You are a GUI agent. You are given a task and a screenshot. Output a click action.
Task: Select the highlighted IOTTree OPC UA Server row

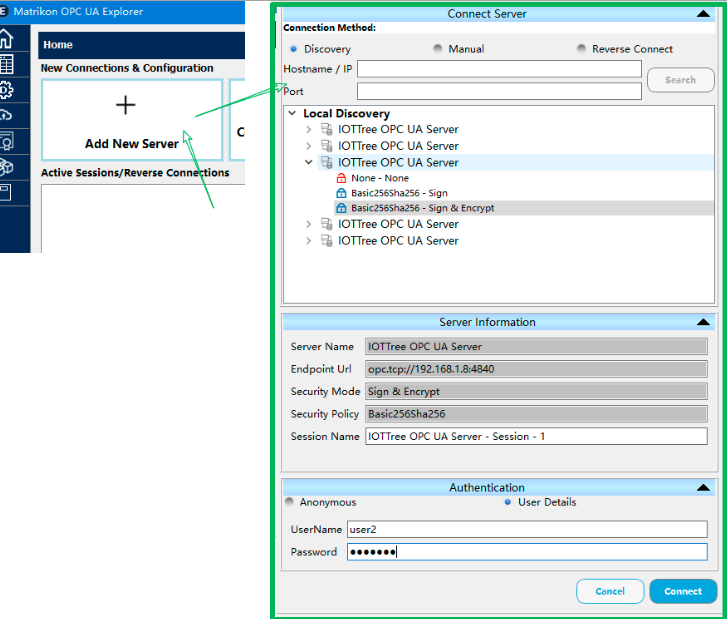[x=515, y=162]
